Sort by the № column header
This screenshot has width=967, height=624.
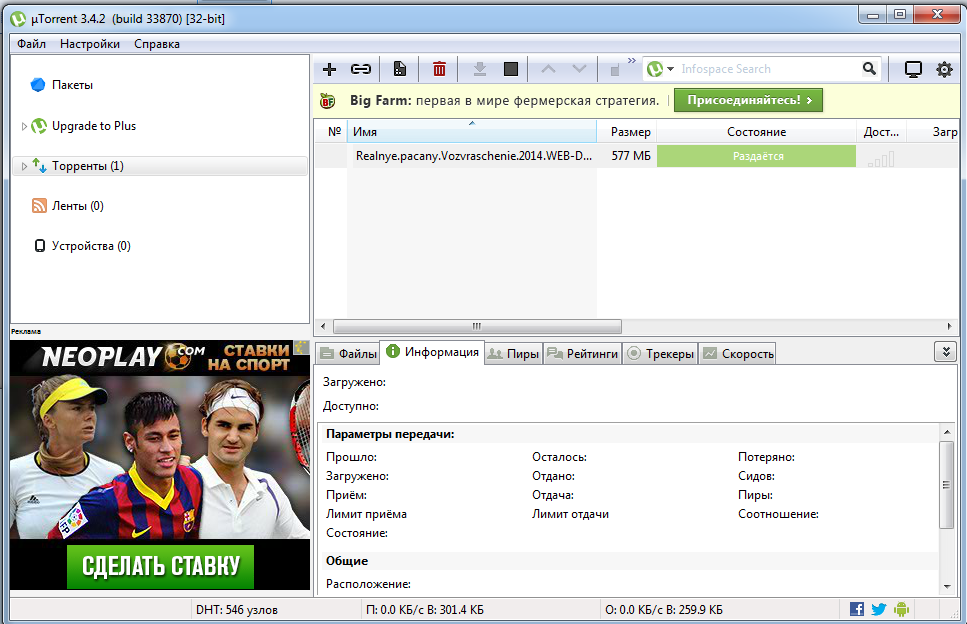point(334,132)
